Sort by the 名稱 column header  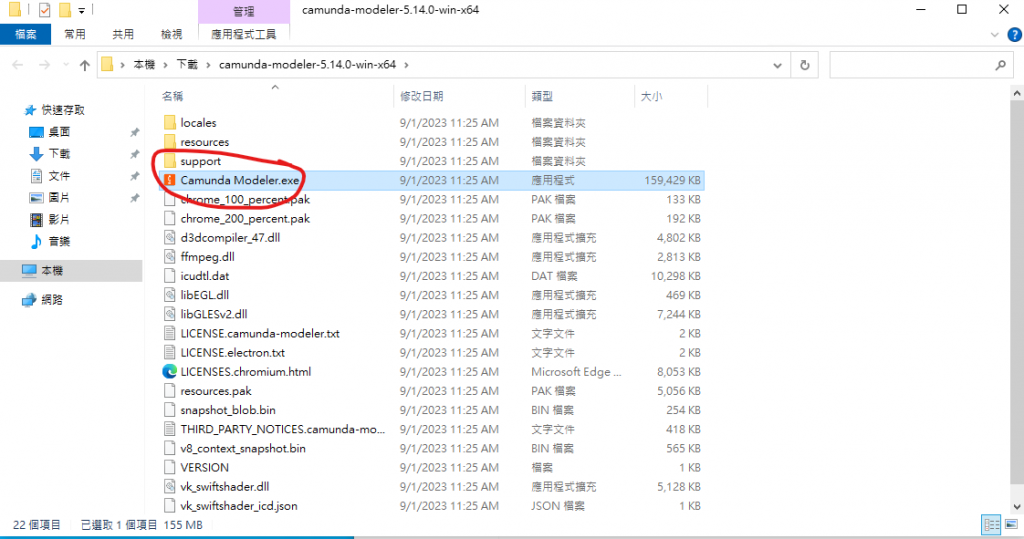tap(172, 96)
